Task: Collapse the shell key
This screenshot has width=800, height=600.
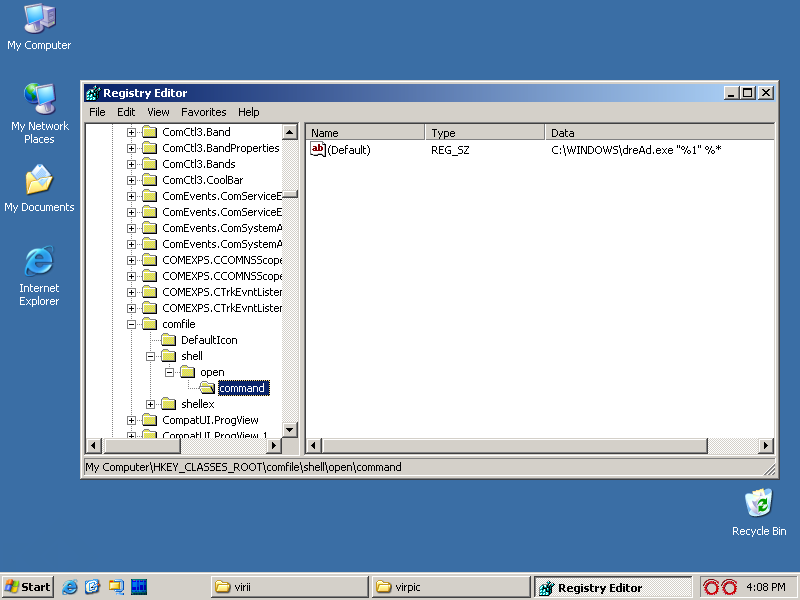Action: pos(151,356)
